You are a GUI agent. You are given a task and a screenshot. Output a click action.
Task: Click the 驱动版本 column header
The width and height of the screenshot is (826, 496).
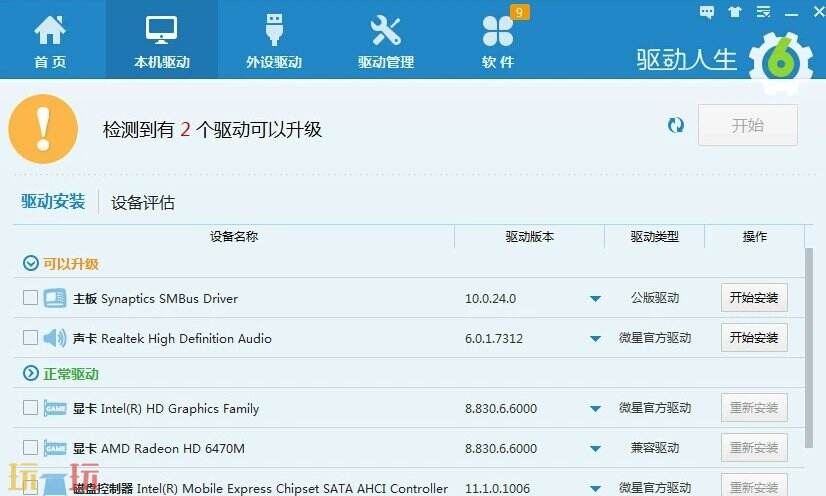pyautogui.click(x=529, y=237)
